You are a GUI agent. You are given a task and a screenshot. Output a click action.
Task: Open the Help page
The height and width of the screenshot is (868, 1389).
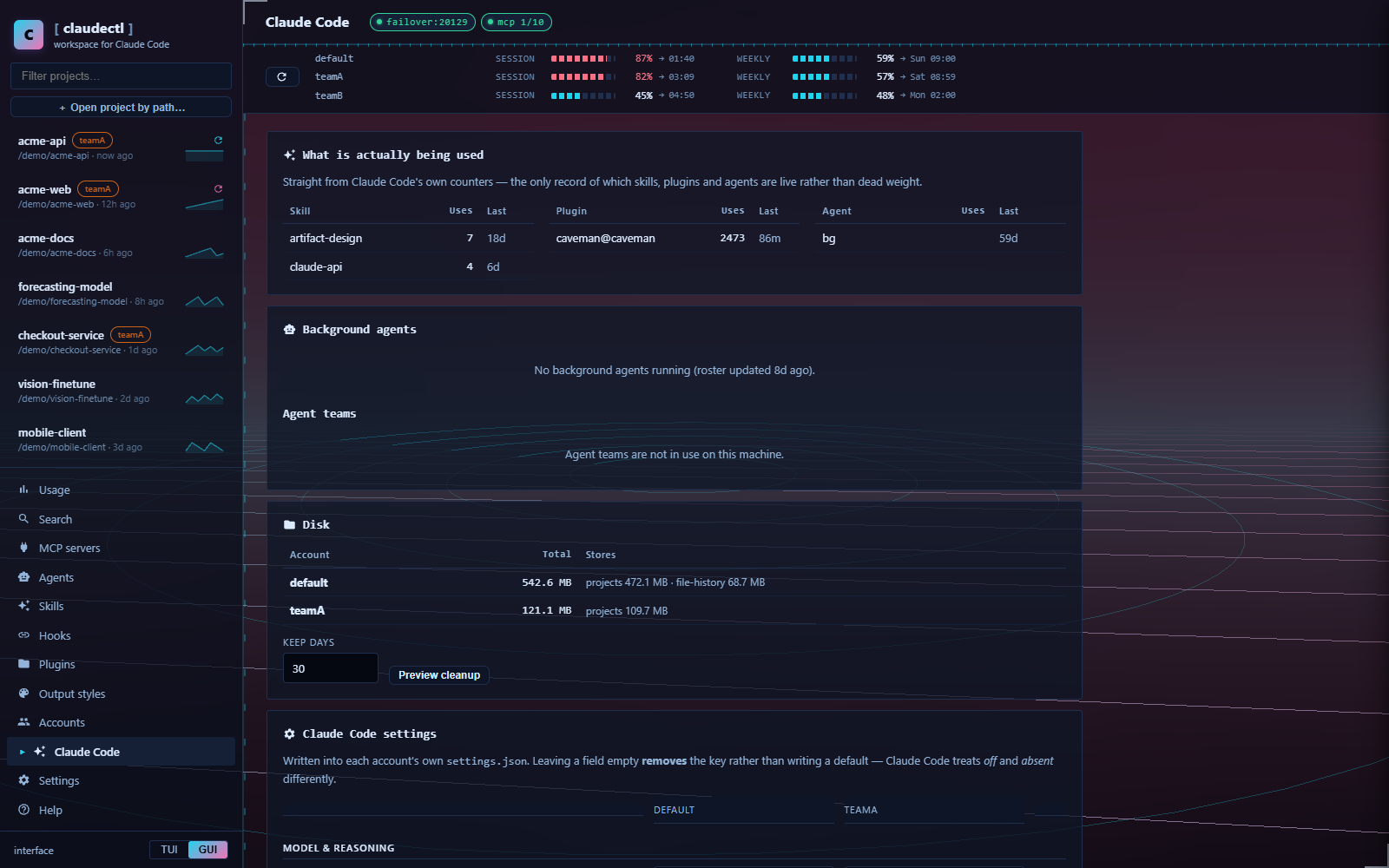pyautogui.click(x=121, y=810)
